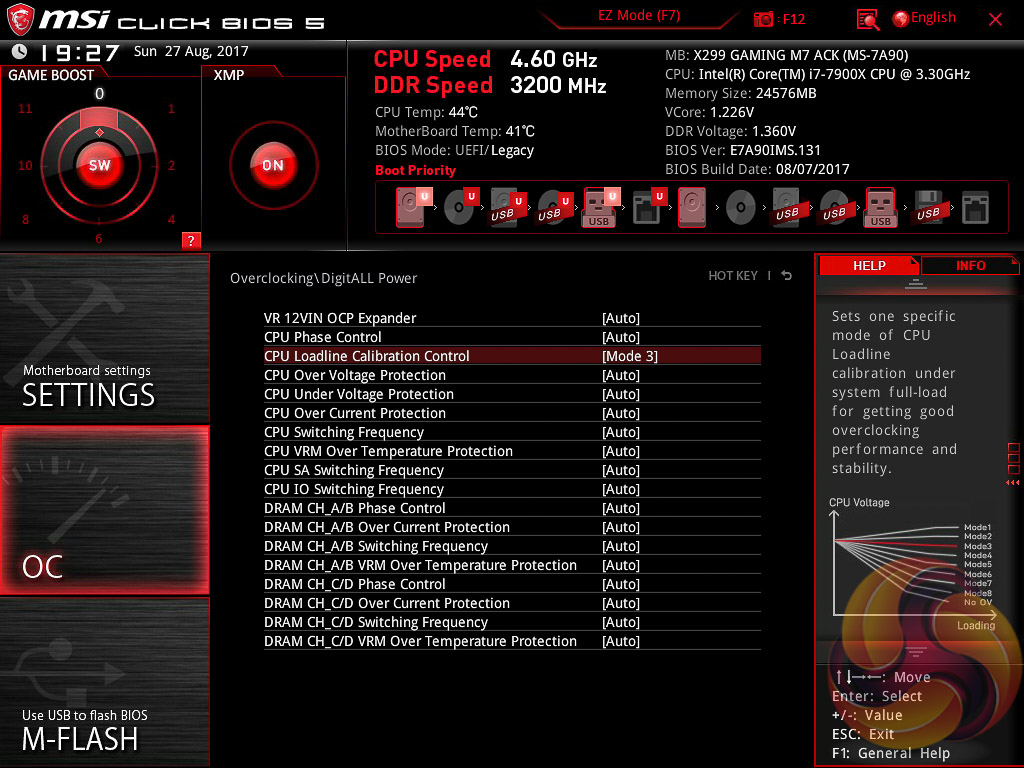Select the highlighted UEFI USB key boot icon
1024x768 pixels.
coord(600,207)
